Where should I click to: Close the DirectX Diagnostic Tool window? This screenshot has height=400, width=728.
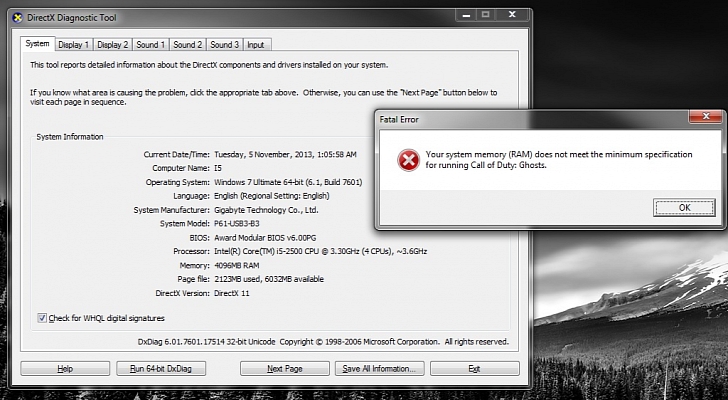click(510, 14)
